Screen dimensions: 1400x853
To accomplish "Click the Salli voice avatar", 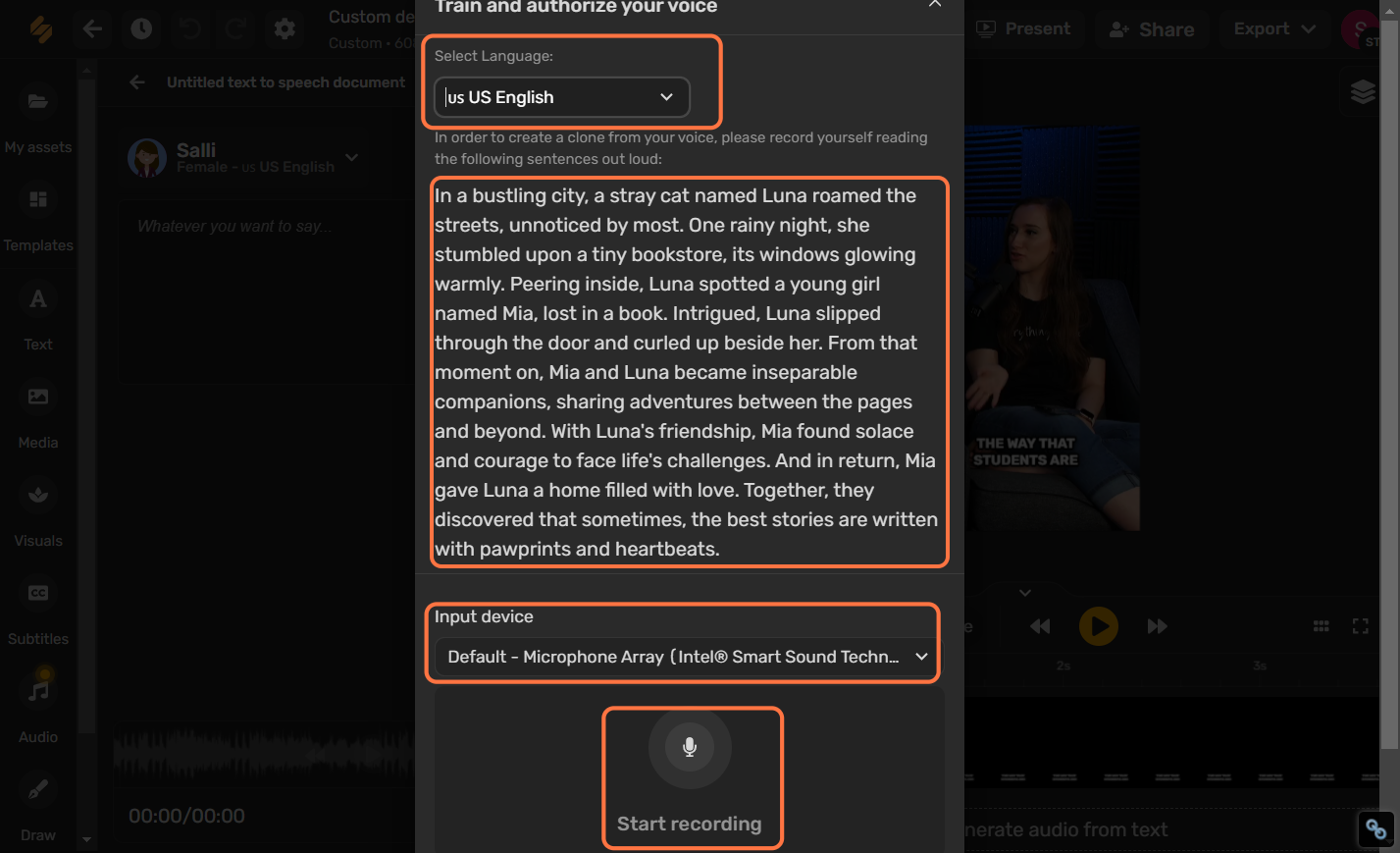I will pos(147,157).
